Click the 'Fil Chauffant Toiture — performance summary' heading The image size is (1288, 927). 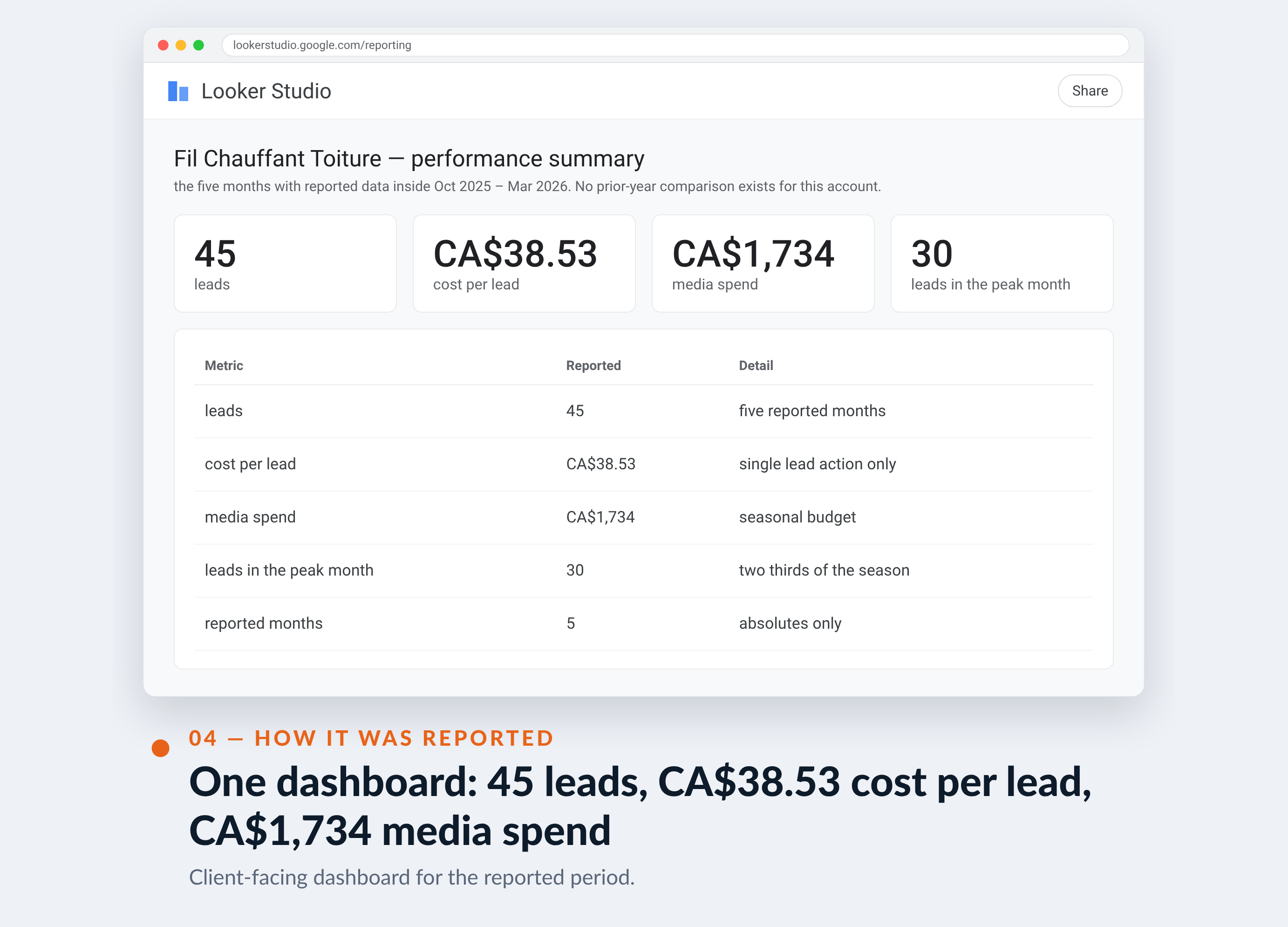[x=409, y=158]
